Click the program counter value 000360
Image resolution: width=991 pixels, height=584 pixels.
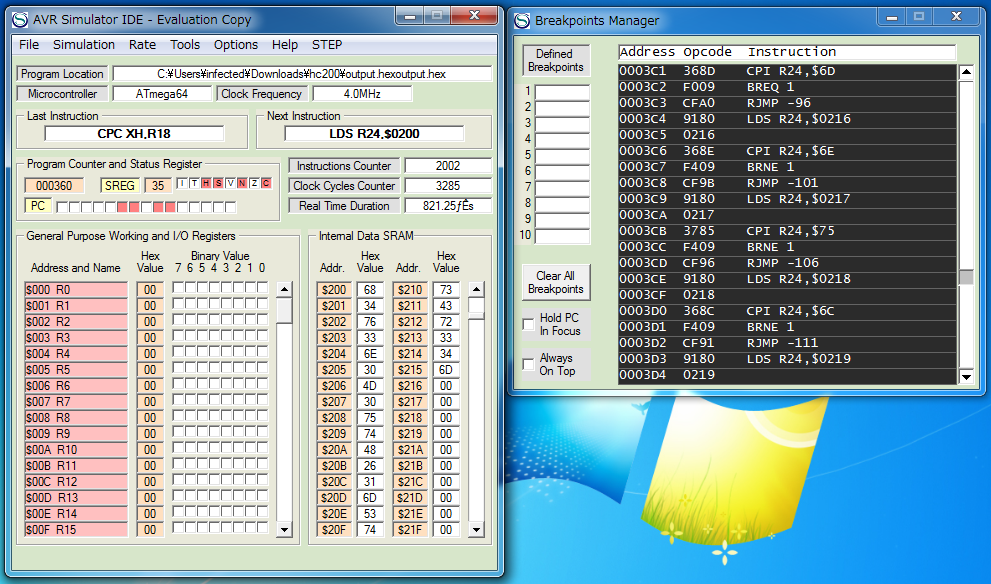(54, 186)
